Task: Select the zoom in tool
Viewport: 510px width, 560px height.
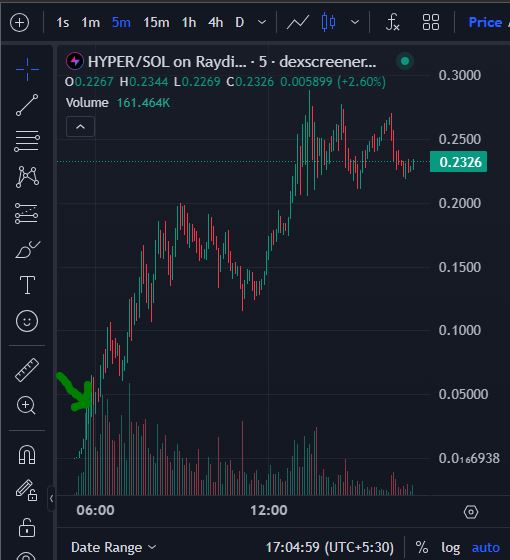Action: (26, 405)
